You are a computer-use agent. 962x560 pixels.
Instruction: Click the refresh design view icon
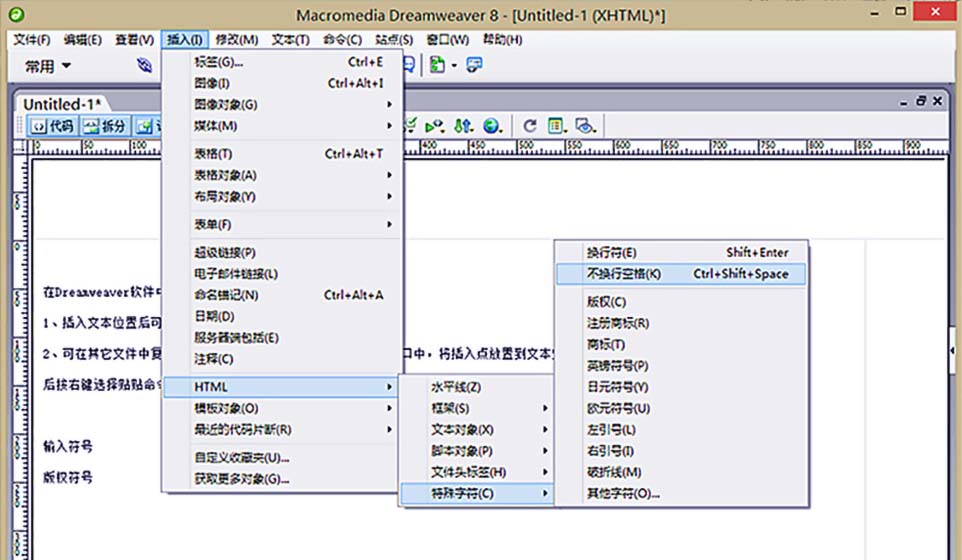[529, 126]
